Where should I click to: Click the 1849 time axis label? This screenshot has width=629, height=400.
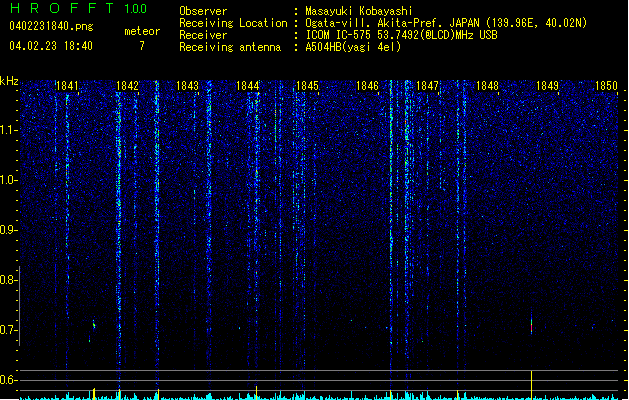547,86
